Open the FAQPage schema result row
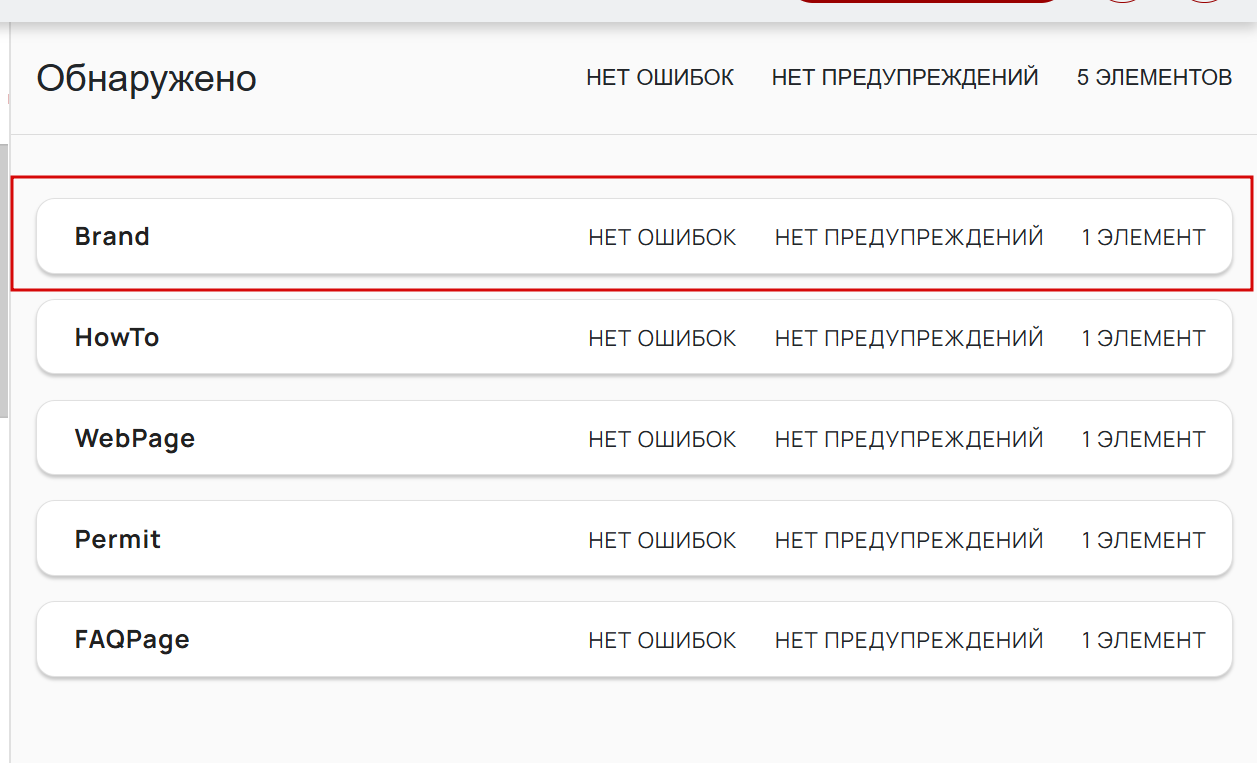1257x763 pixels. point(132,640)
